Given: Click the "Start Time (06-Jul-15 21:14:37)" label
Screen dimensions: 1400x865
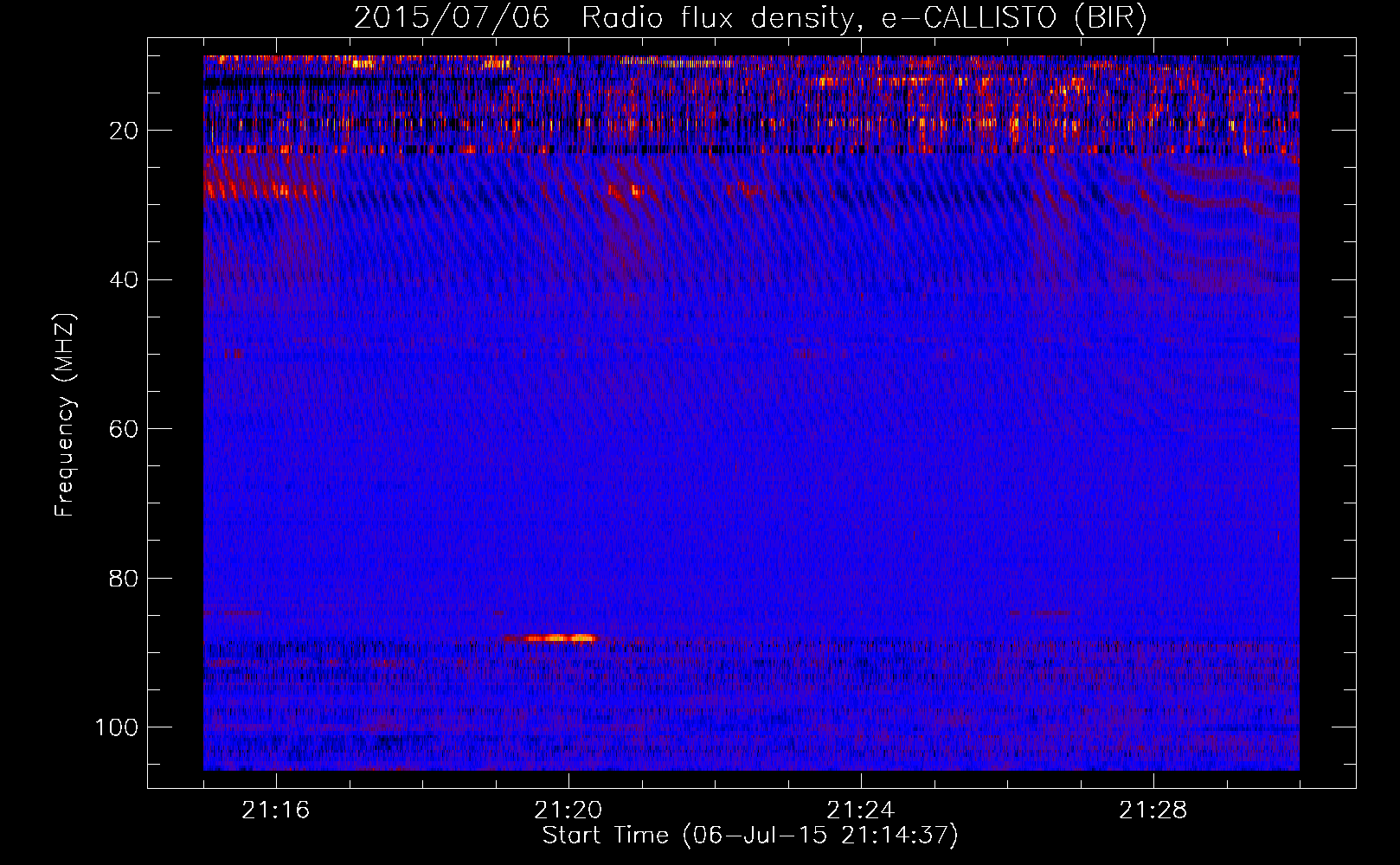Looking at the screenshot, I should 750,836.
